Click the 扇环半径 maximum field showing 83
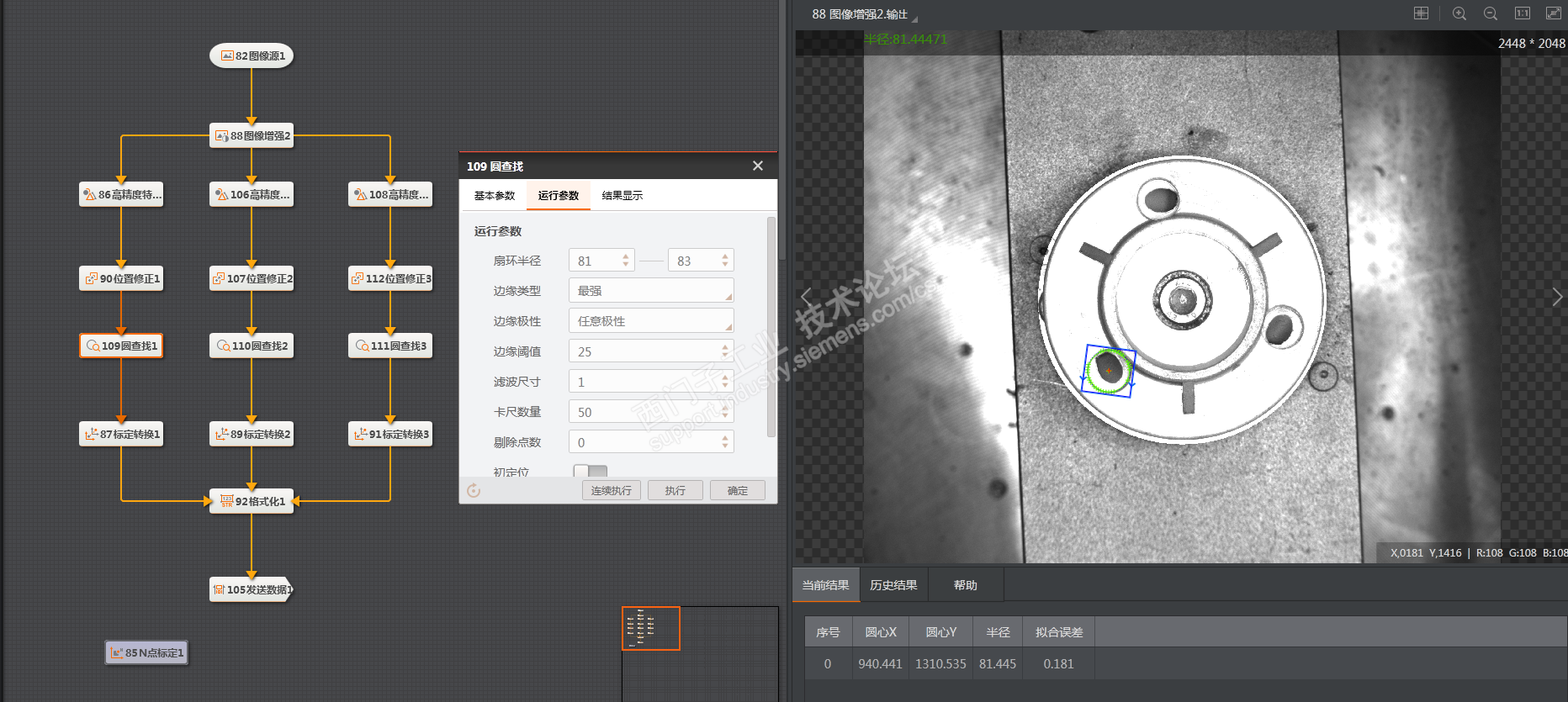Screen dimensions: 1568x702 click(701, 261)
